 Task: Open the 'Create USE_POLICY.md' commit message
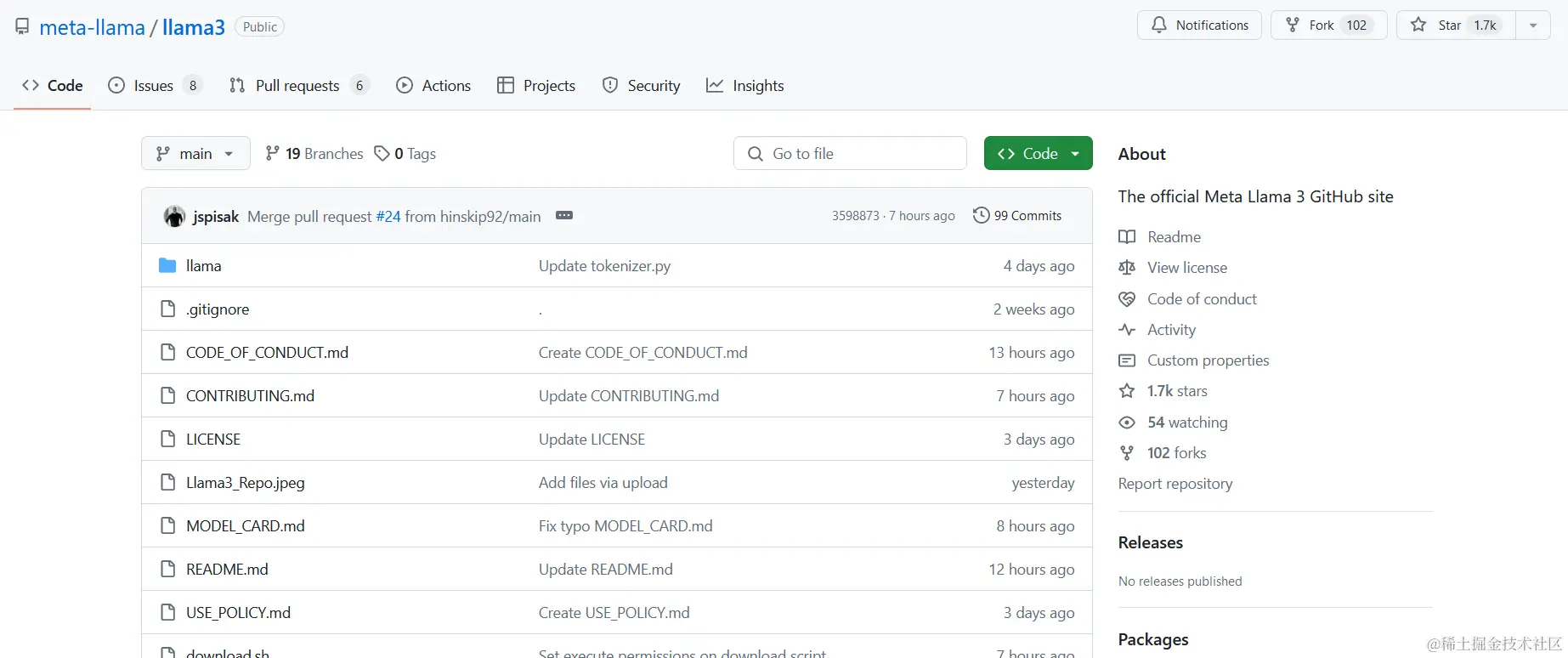pyautogui.click(x=614, y=612)
